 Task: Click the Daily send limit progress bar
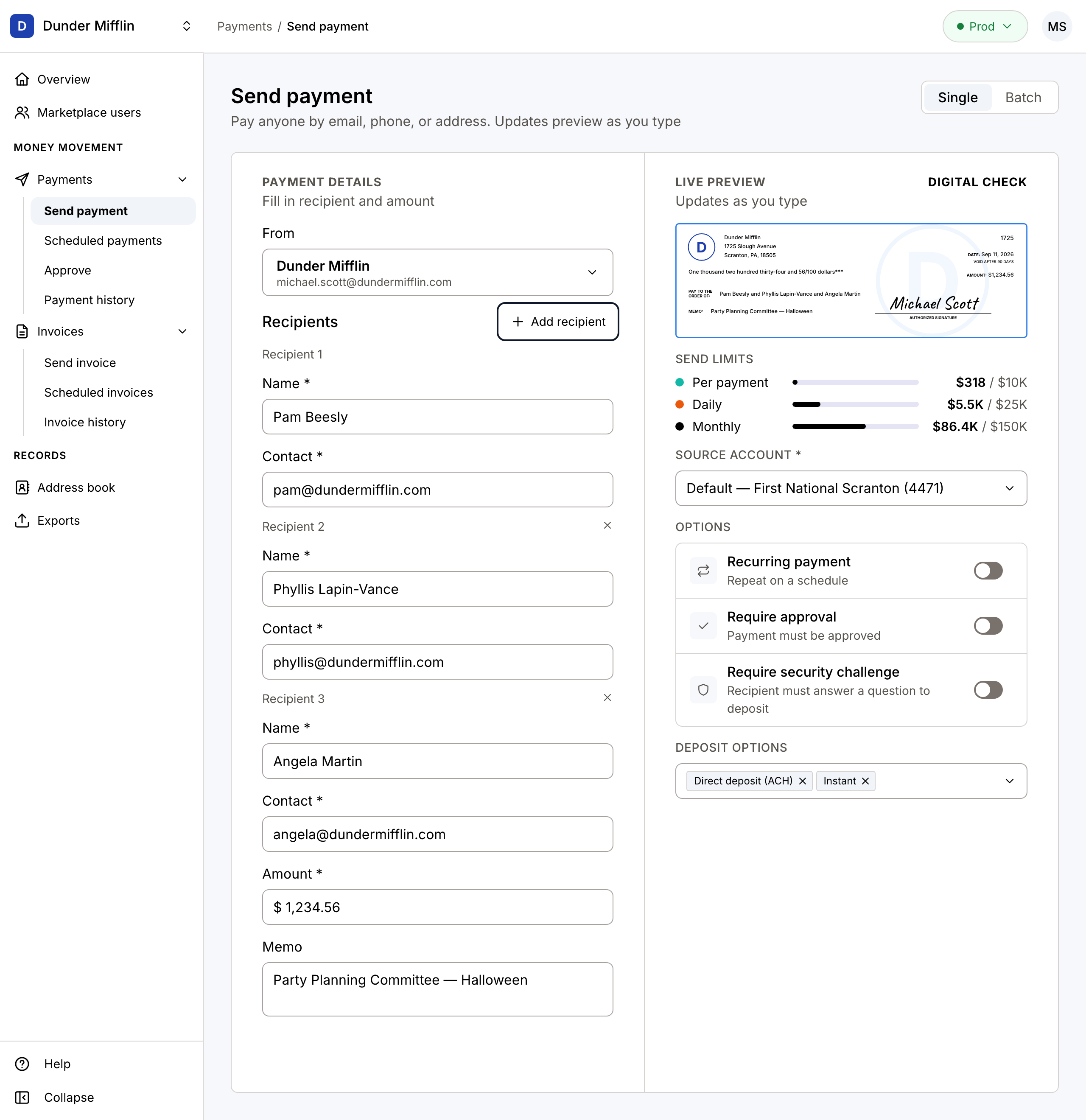point(855,405)
